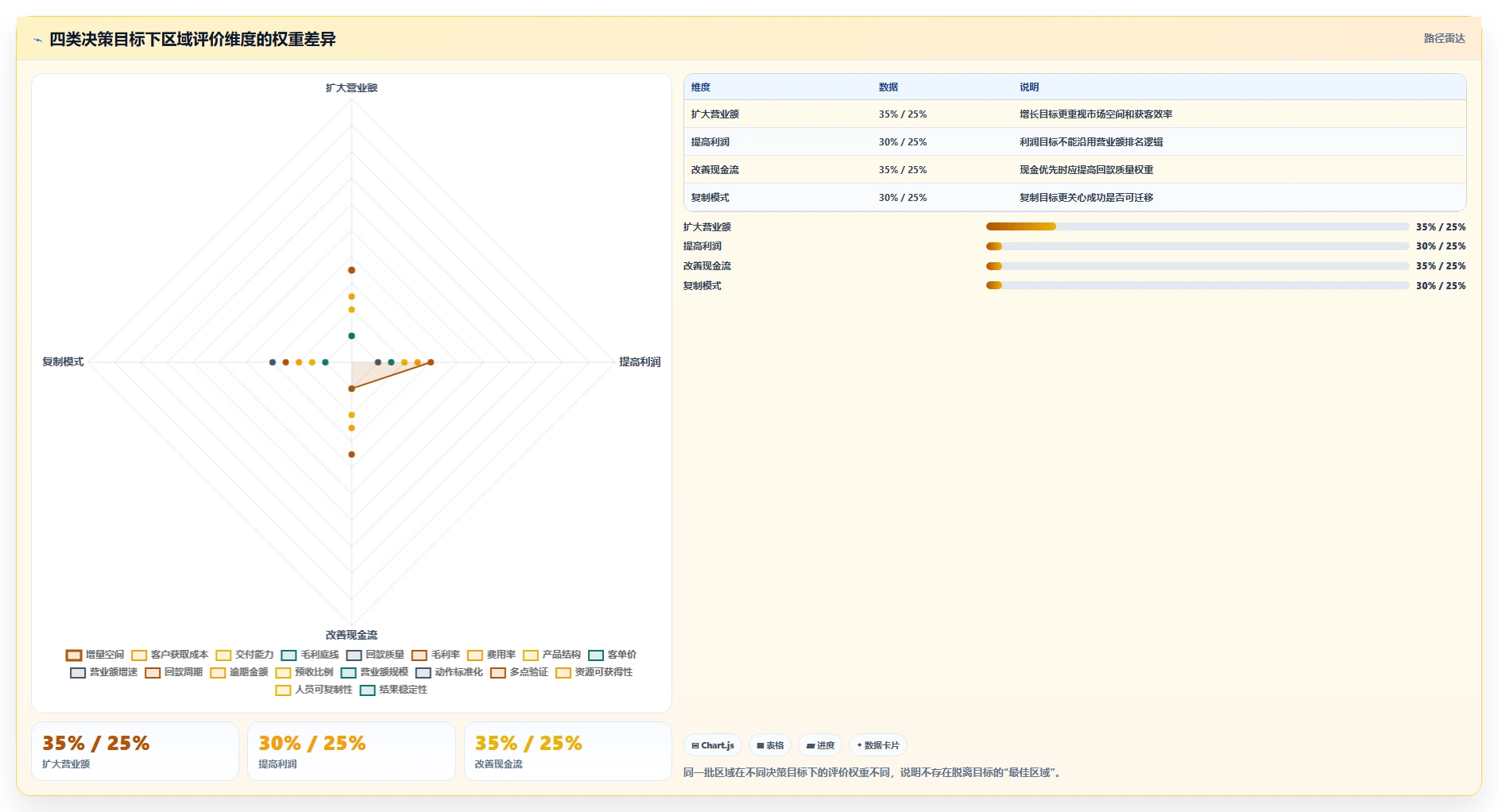Click the green radar point on 扩大营业额 axis
The image size is (1498, 812).
[x=351, y=336]
